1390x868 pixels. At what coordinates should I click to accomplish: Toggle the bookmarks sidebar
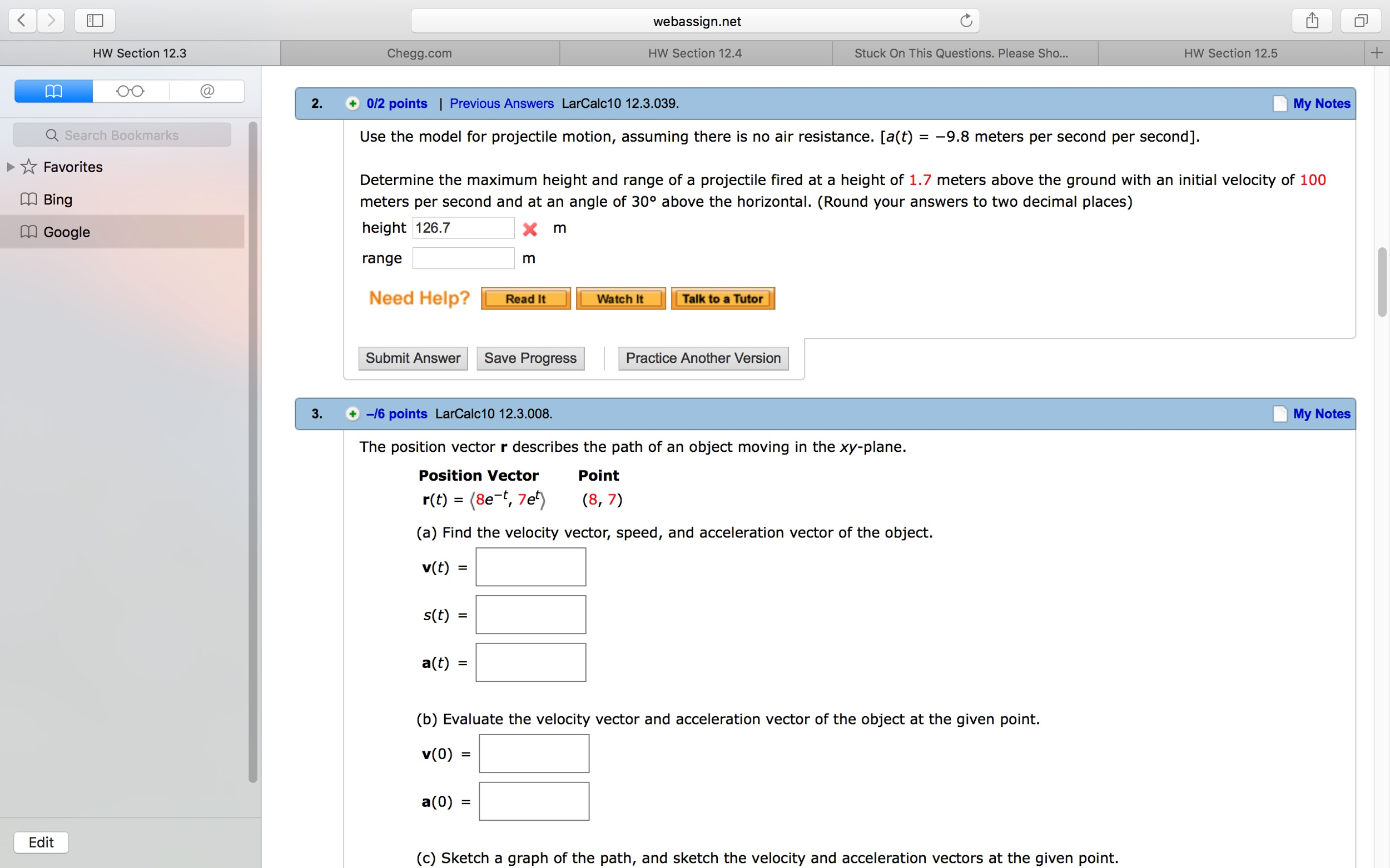coord(94,21)
